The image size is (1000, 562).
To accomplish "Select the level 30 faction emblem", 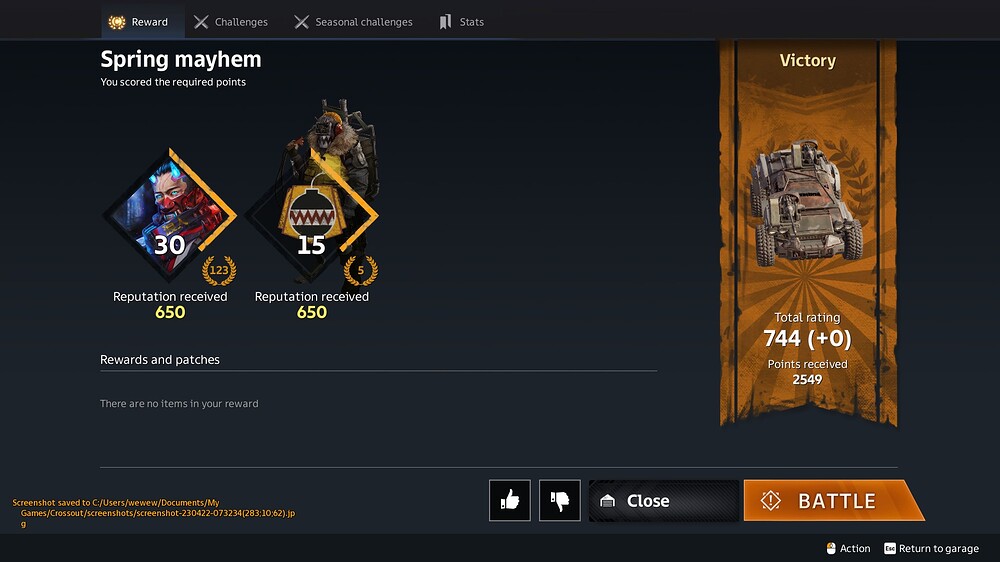I will pos(170,216).
